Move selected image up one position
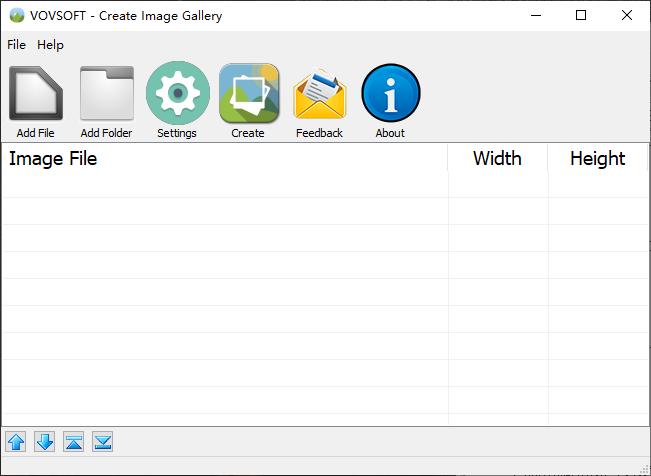This screenshot has width=651, height=476. (x=16, y=442)
